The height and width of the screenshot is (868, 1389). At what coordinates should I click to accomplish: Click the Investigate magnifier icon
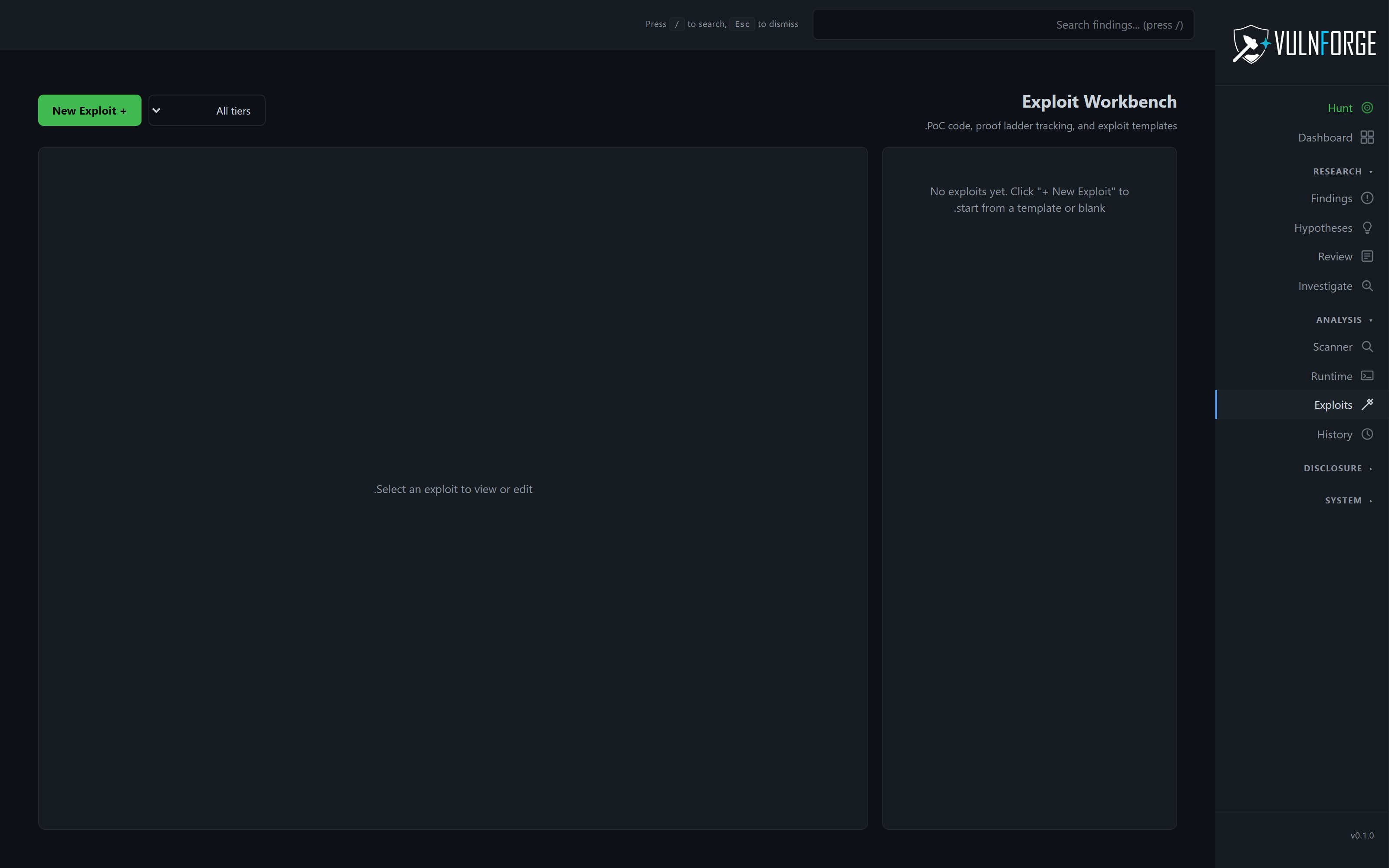1368,285
